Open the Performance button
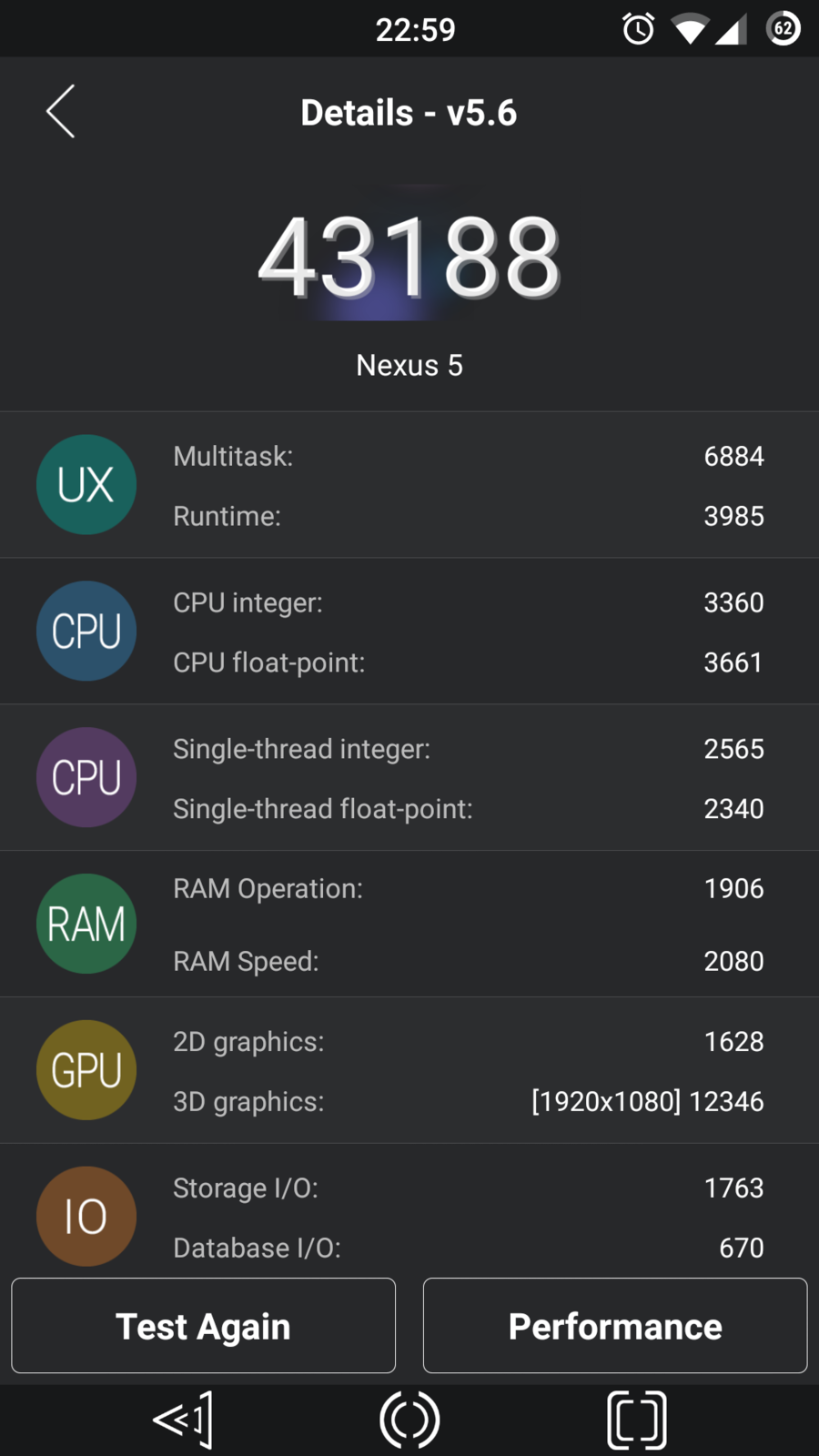819x1456 pixels. pyautogui.click(x=615, y=1326)
